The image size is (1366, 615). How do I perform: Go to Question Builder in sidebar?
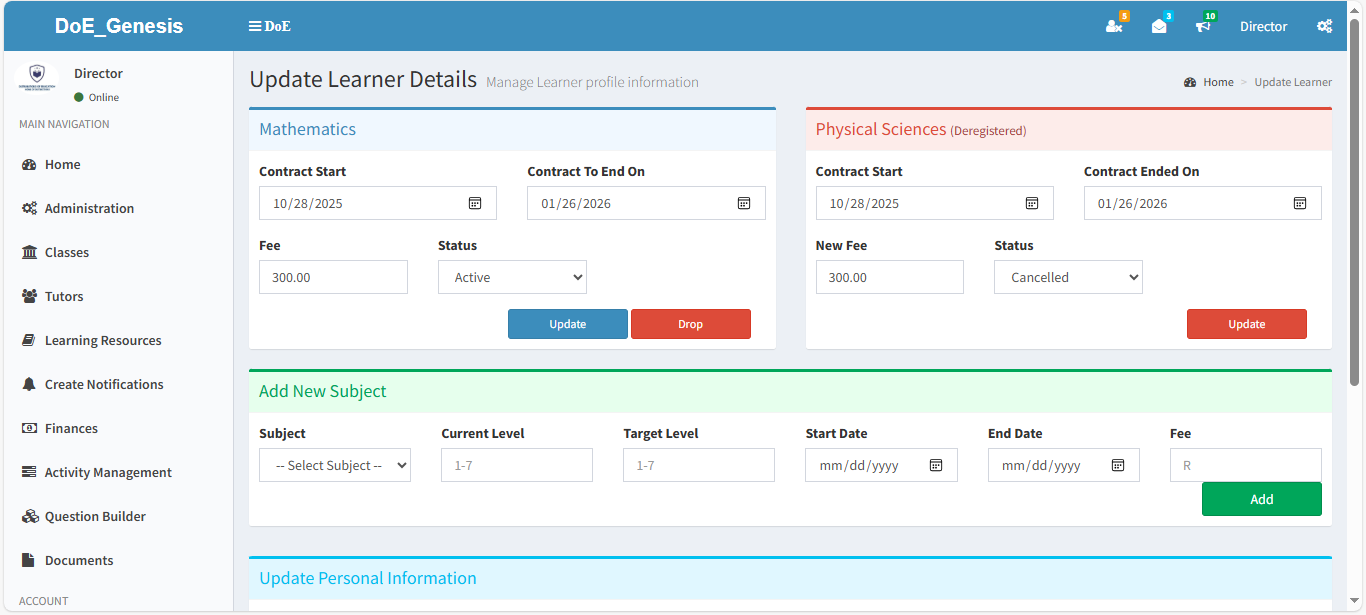[x=95, y=516]
